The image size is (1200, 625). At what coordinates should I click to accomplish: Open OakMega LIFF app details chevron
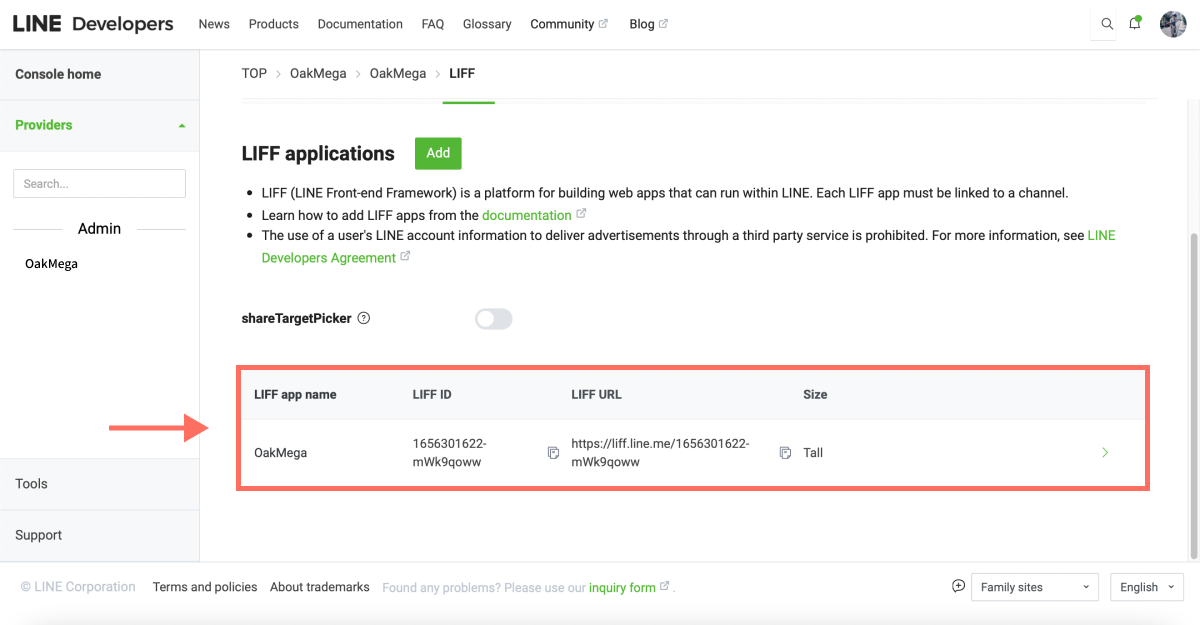tap(1105, 453)
